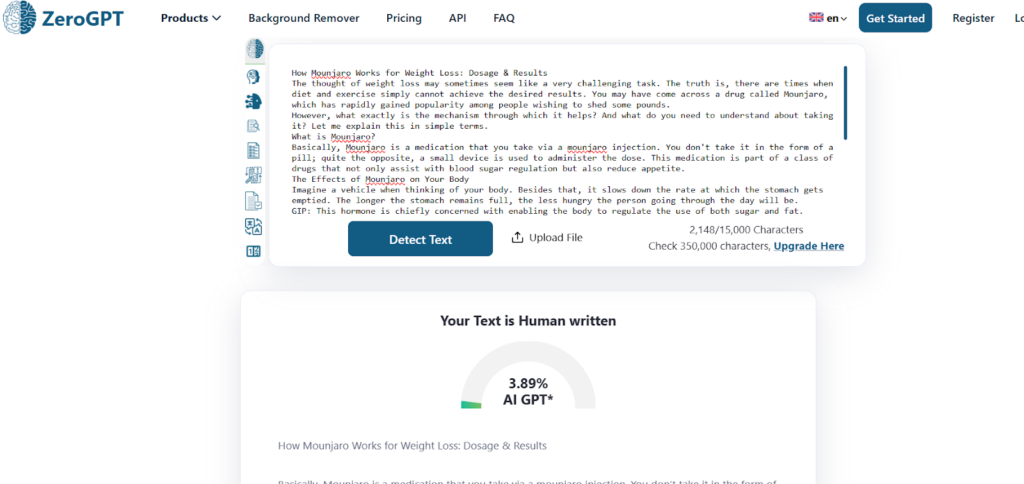Click the upload icon beside Upload File
1024x484 pixels.
point(517,238)
